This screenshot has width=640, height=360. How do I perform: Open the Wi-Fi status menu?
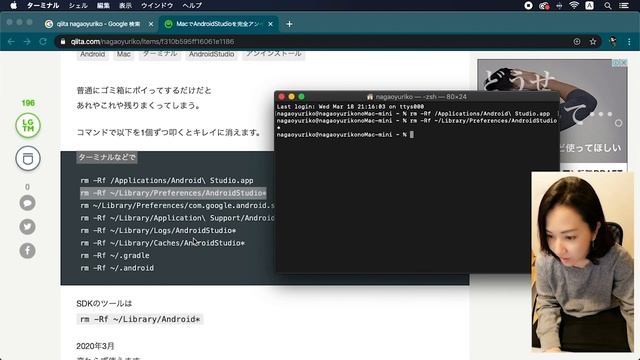tap(574, 5)
